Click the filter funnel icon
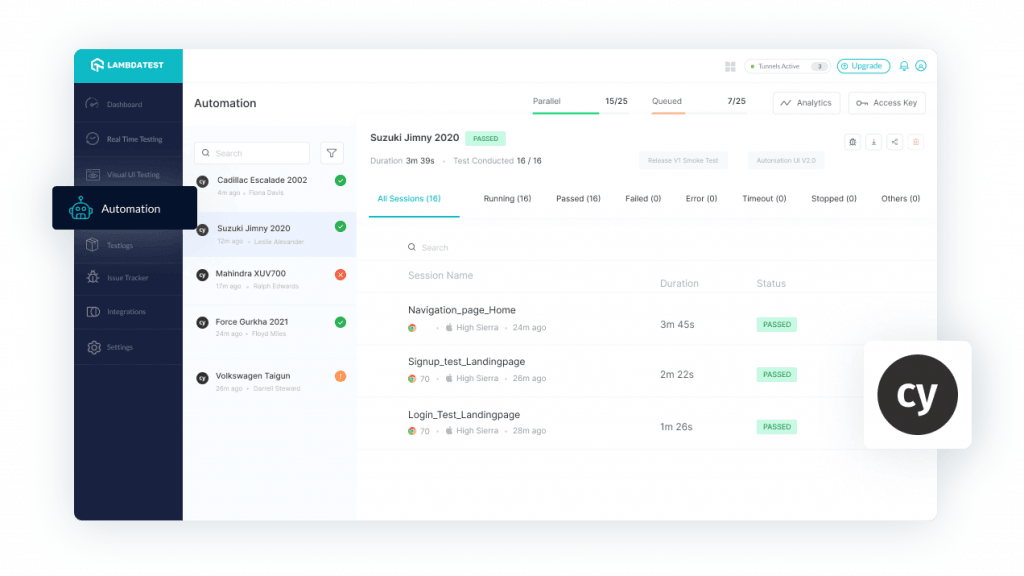This screenshot has width=1024, height=576. pyautogui.click(x=332, y=153)
